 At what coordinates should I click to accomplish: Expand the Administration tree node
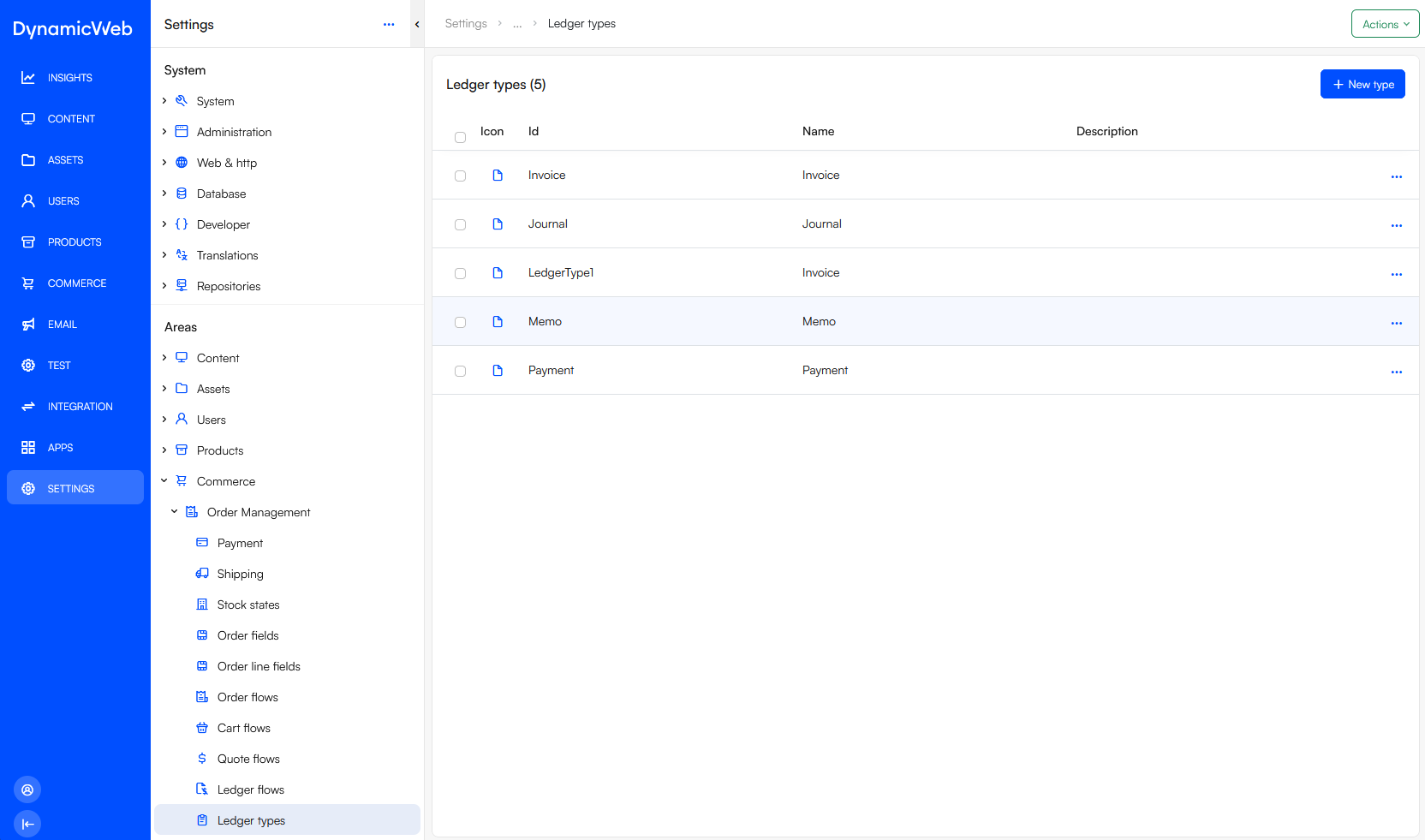[164, 132]
